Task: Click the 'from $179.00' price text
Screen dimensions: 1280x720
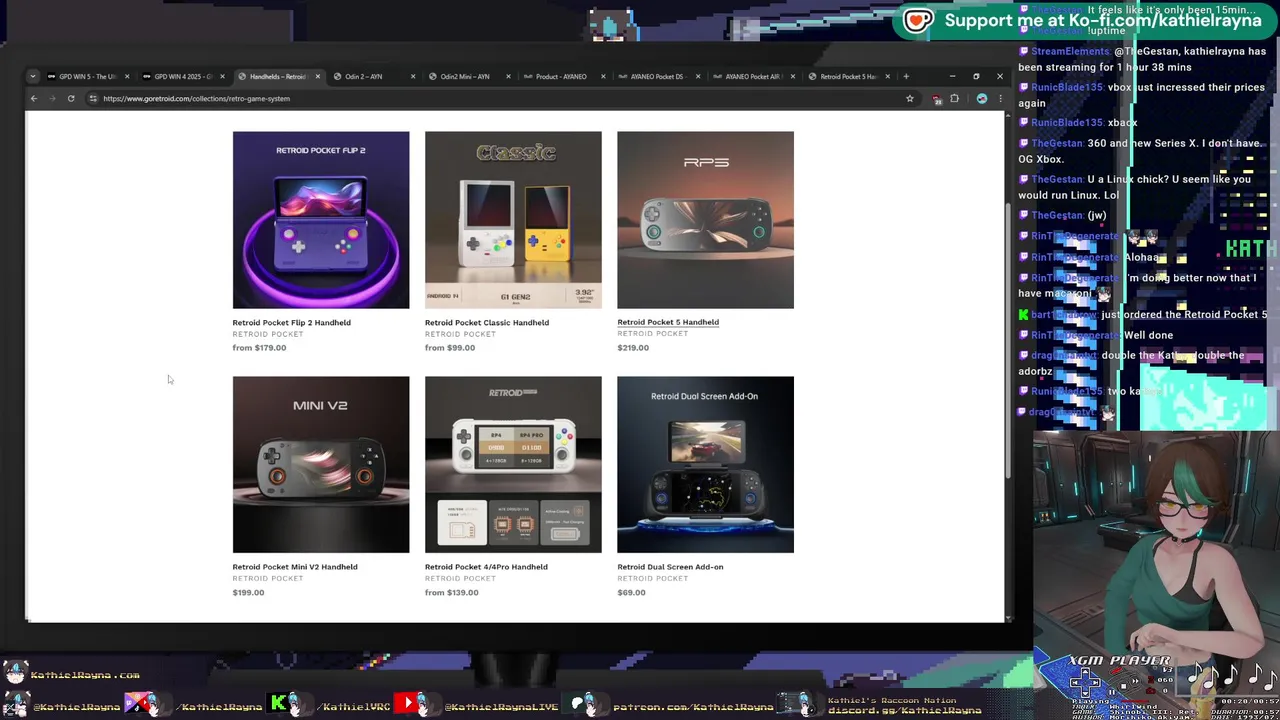Action: coord(259,348)
